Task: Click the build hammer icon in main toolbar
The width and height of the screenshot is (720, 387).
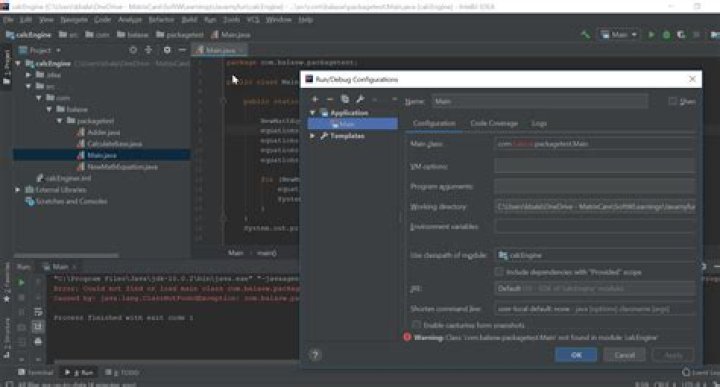Action: pos(585,34)
